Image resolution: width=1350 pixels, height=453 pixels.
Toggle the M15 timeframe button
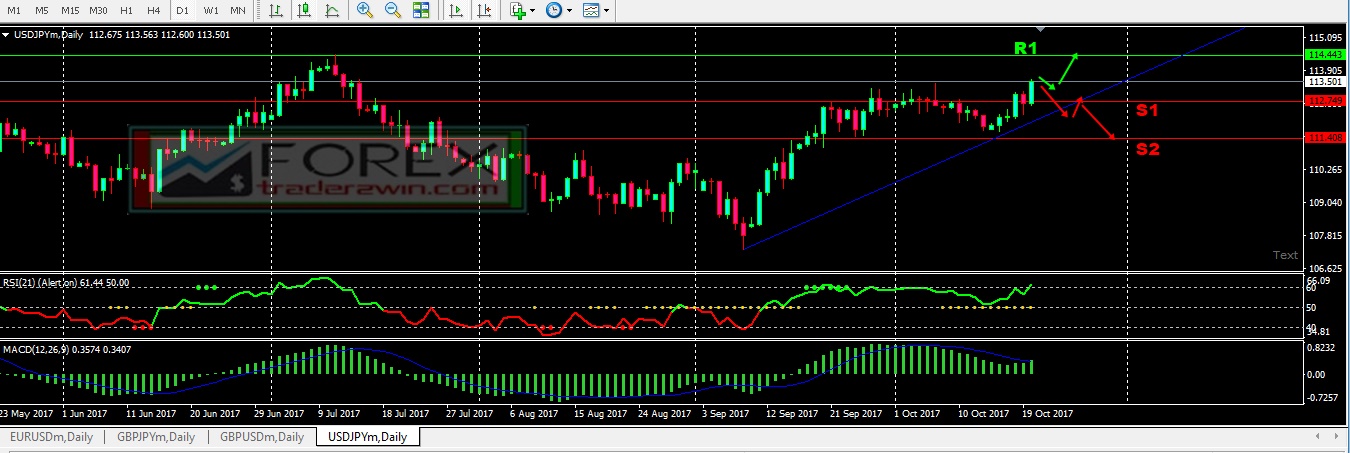tap(70, 10)
